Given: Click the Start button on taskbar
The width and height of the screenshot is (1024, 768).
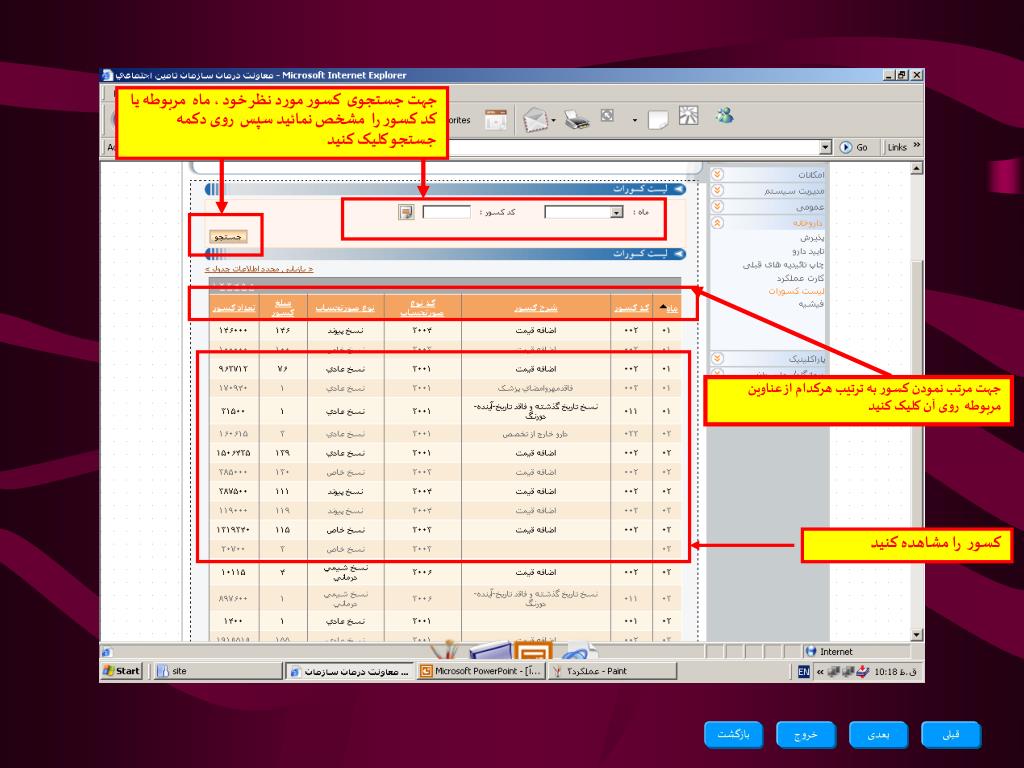Looking at the screenshot, I should pyautogui.click(x=122, y=671).
